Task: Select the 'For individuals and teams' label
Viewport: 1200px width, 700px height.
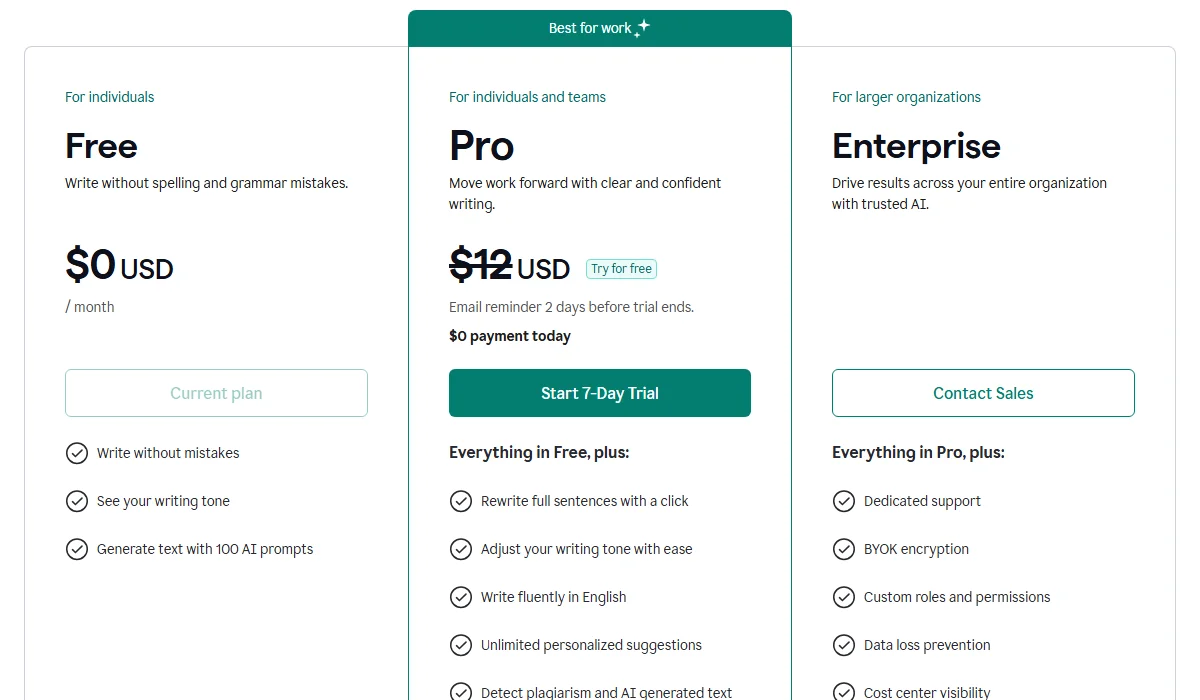Action: 527,97
